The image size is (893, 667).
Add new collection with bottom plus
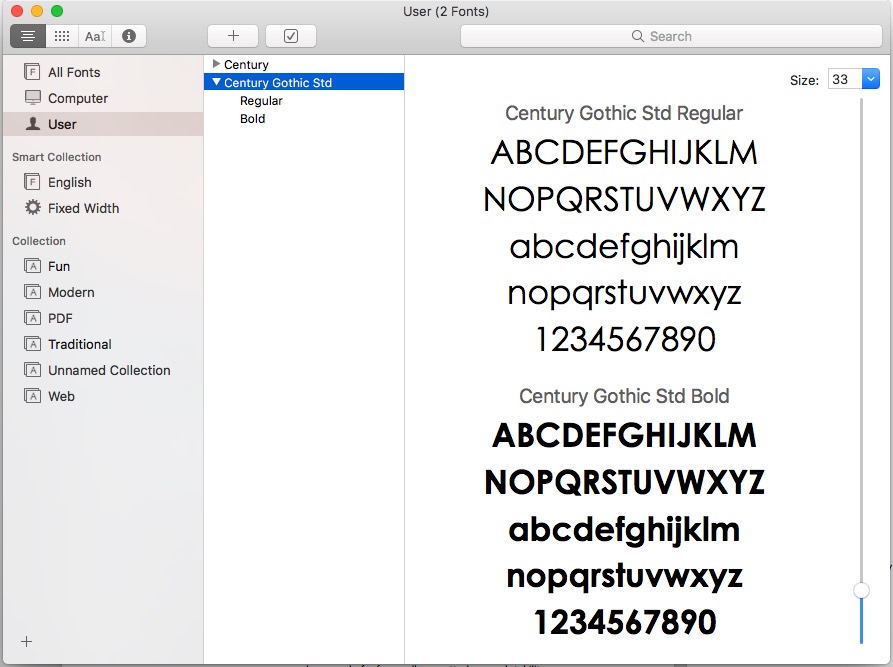26,642
